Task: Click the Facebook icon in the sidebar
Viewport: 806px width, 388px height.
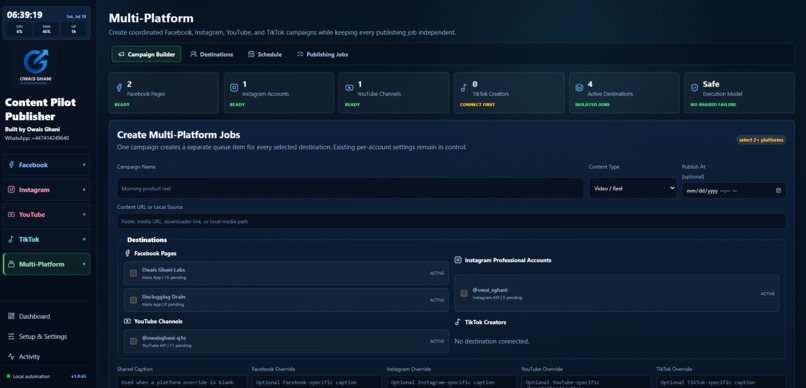Action: pos(11,165)
